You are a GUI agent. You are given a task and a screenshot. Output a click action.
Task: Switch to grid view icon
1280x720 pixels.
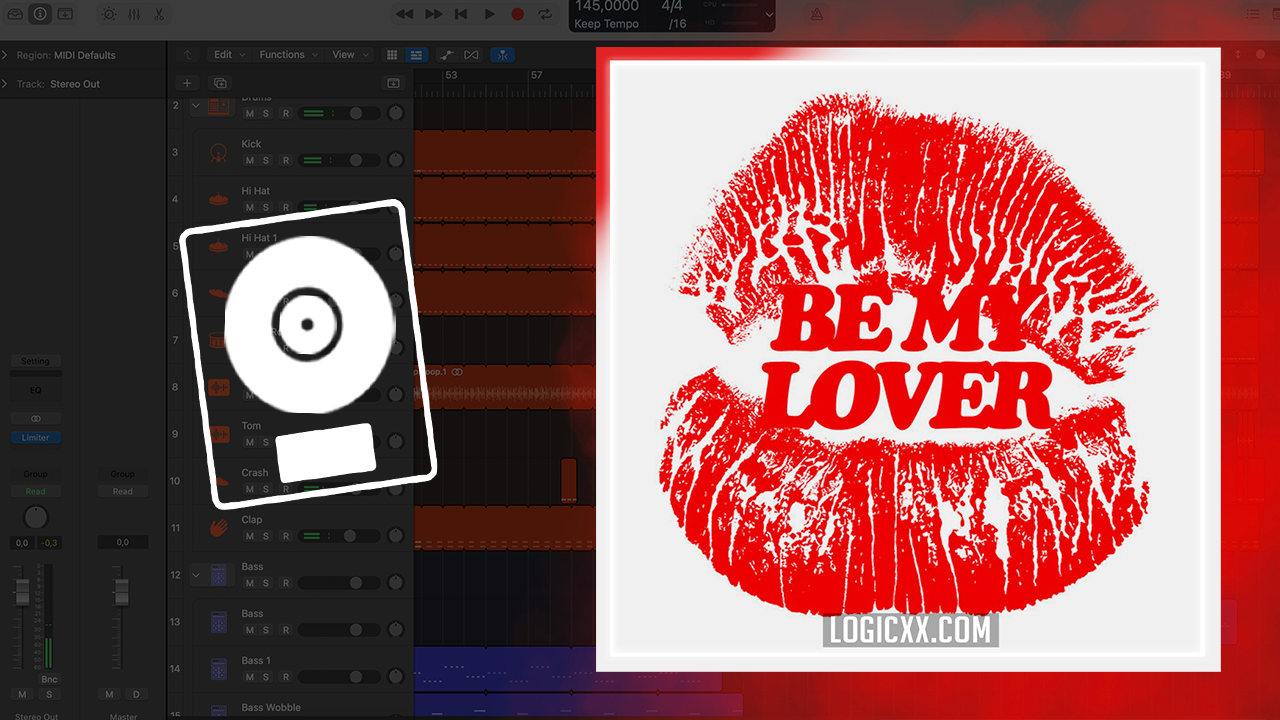(x=393, y=55)
